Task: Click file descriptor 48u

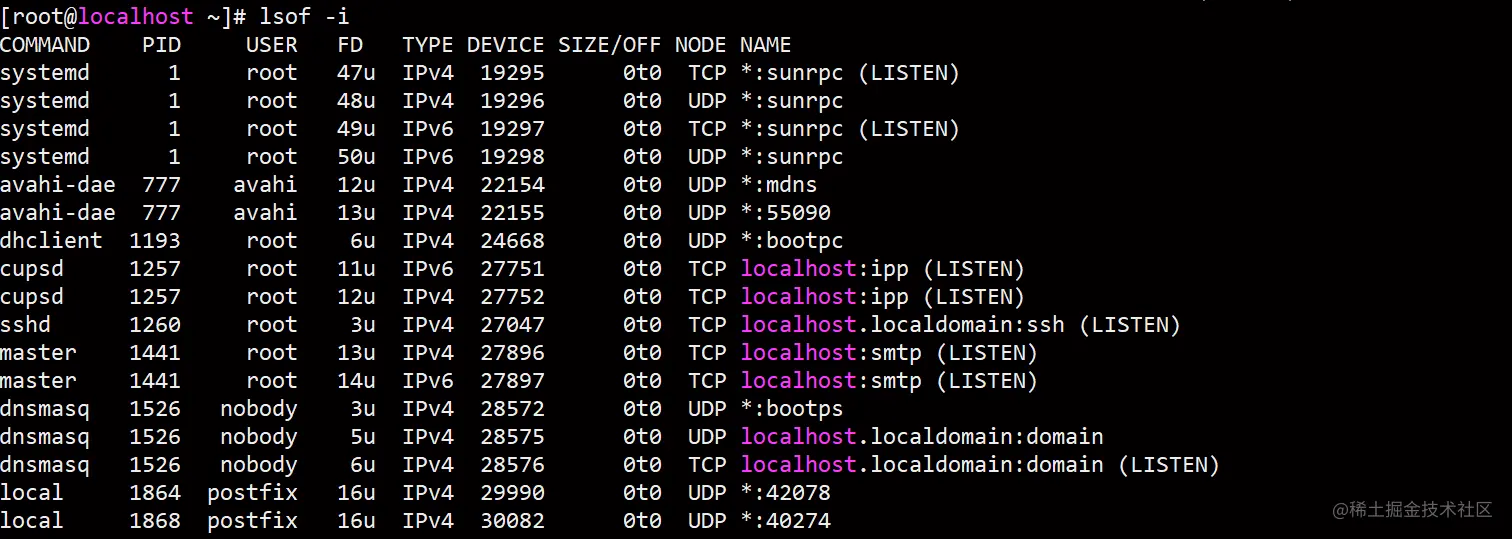Action: pyautogui.click(x=356, y=101)
